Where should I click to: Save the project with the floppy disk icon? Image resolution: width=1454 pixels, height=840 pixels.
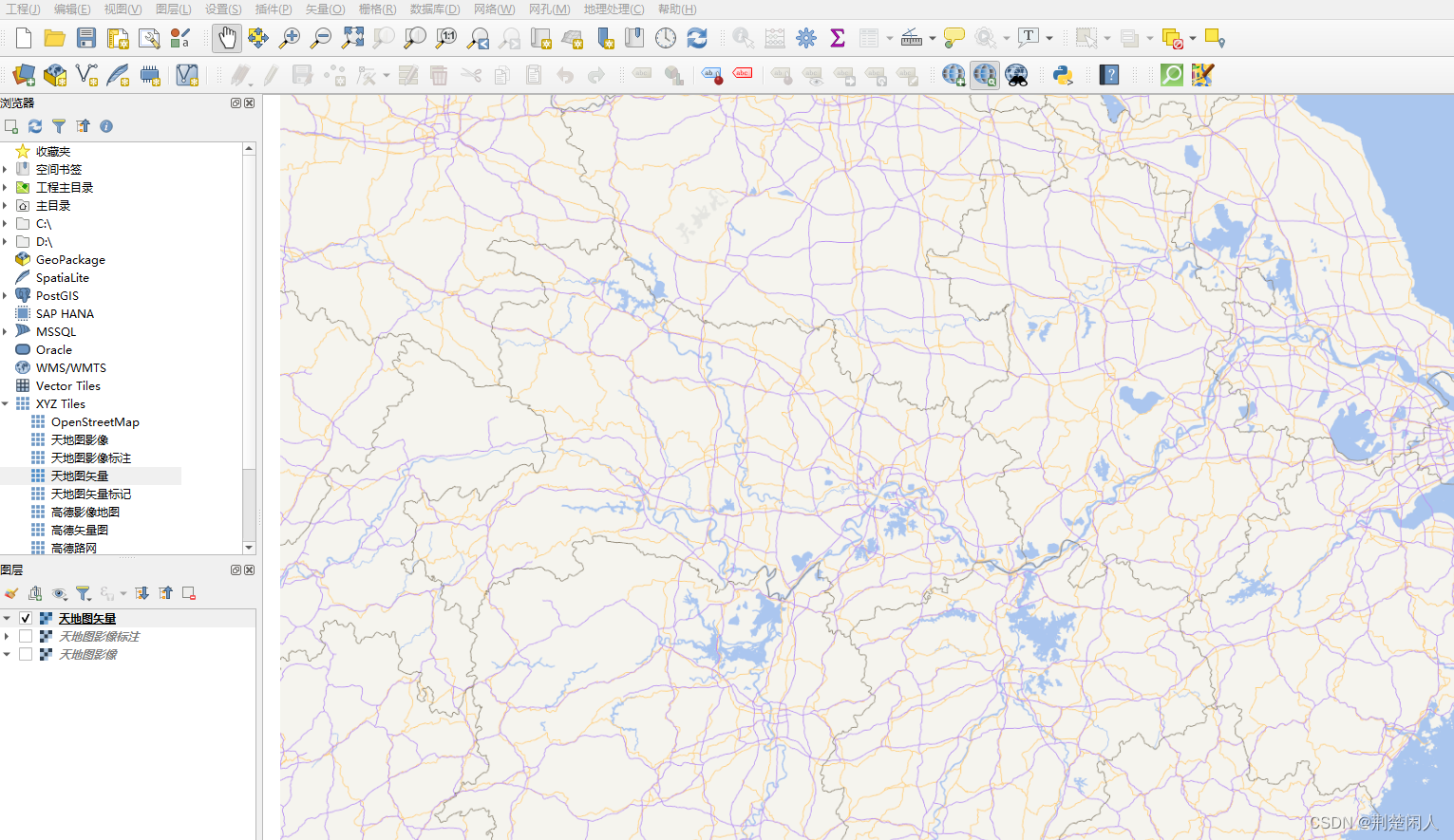[86, 38]
